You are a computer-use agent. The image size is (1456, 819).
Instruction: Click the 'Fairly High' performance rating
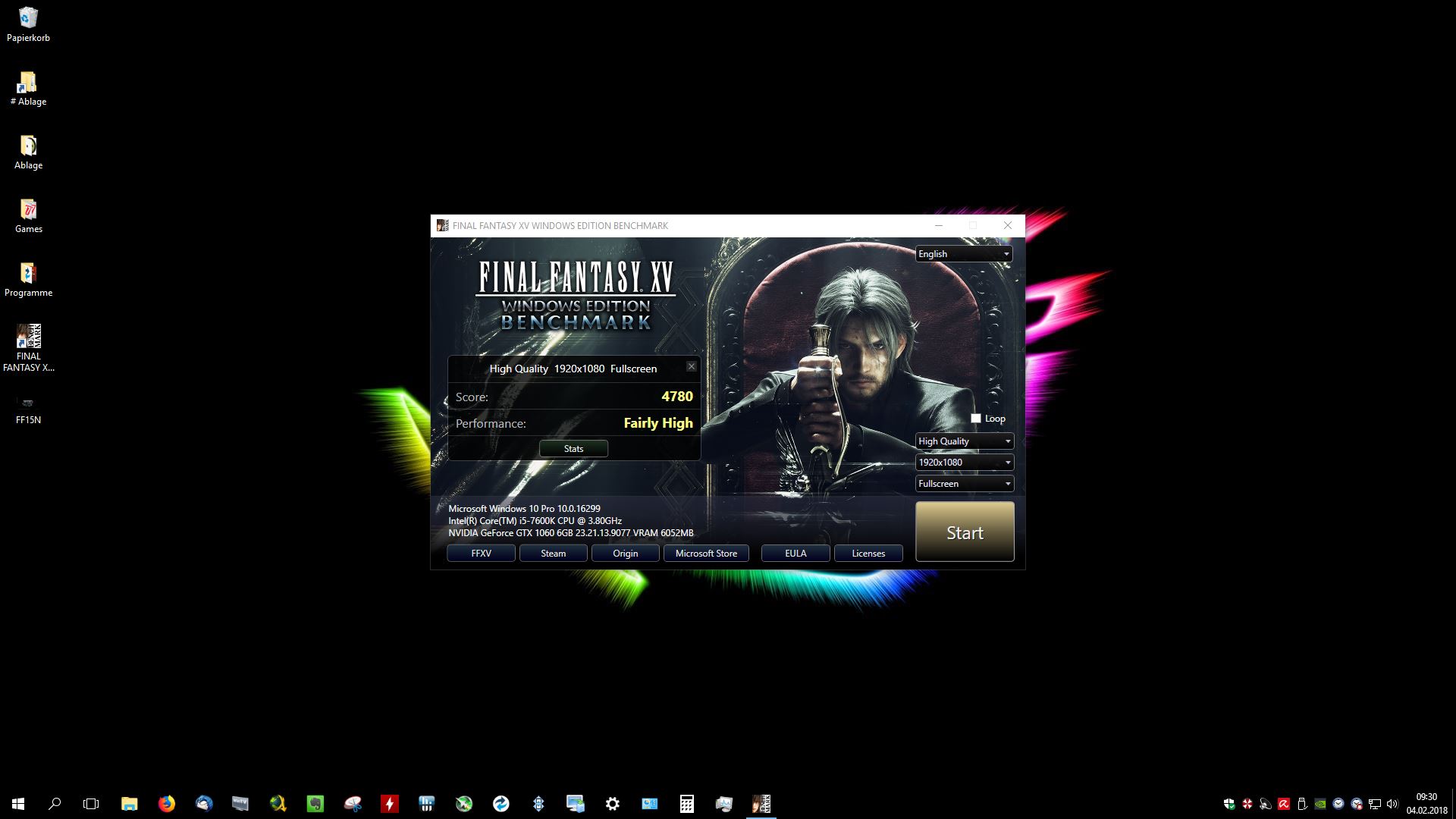pyautogui.click(x=658, y=423)
